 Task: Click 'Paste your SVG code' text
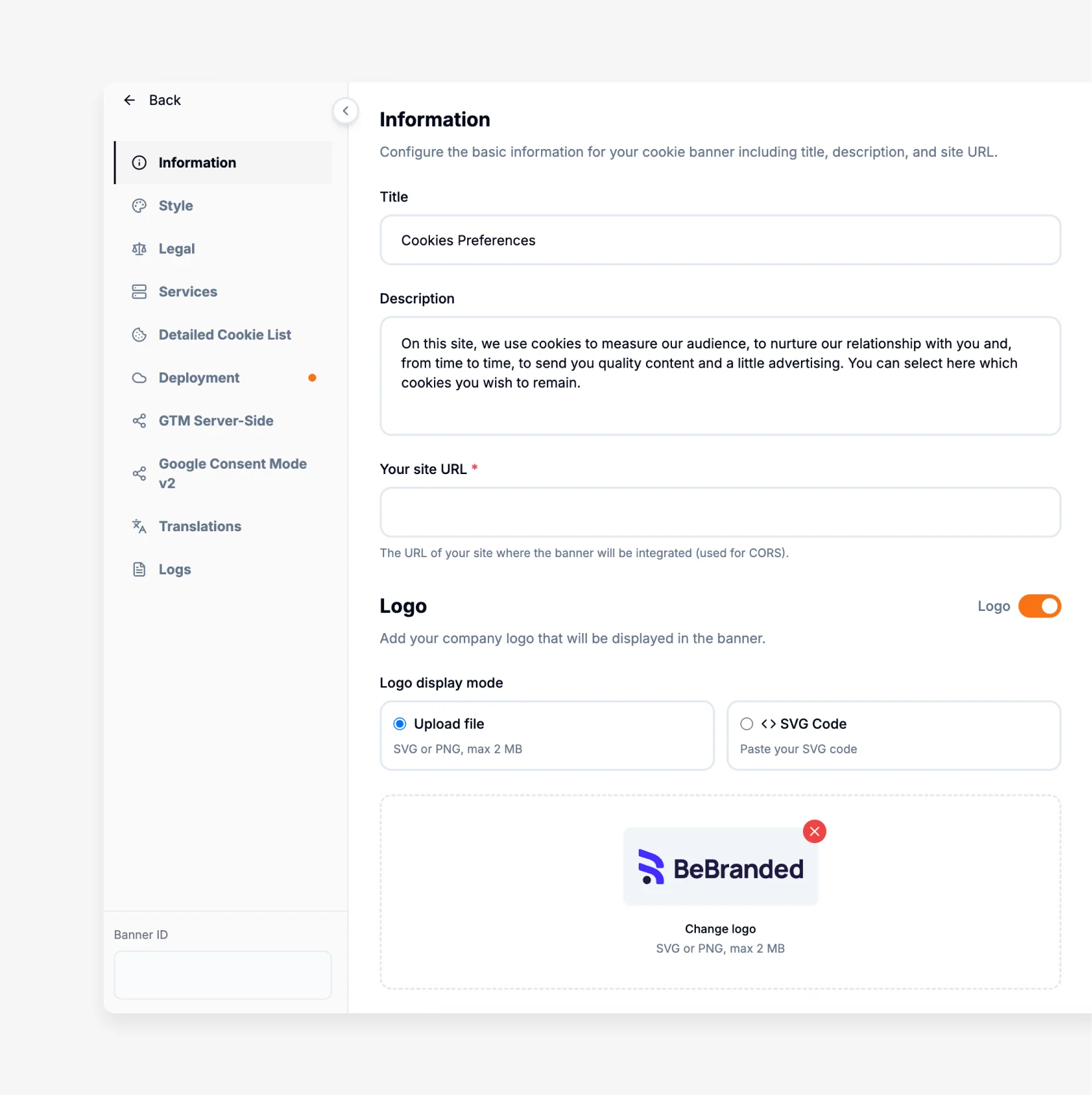pos(798,749)
